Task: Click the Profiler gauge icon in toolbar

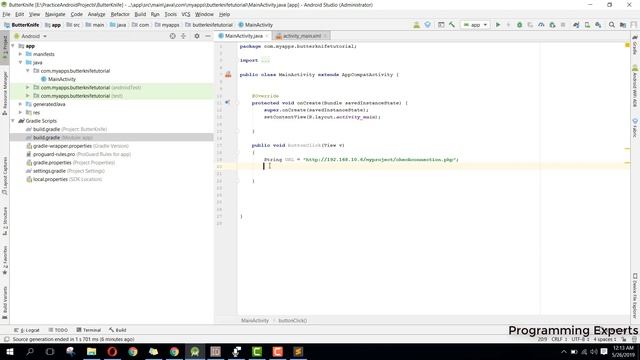Action: (x=541, y=25)
